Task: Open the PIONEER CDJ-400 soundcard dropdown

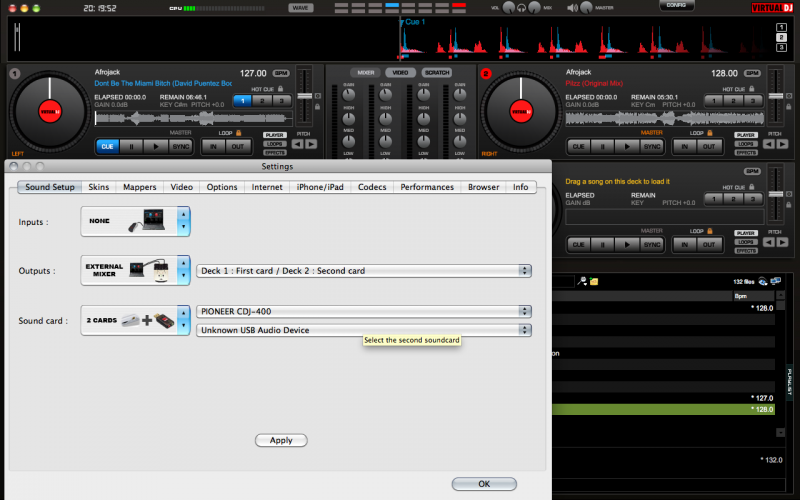Action: click(364, 311)
